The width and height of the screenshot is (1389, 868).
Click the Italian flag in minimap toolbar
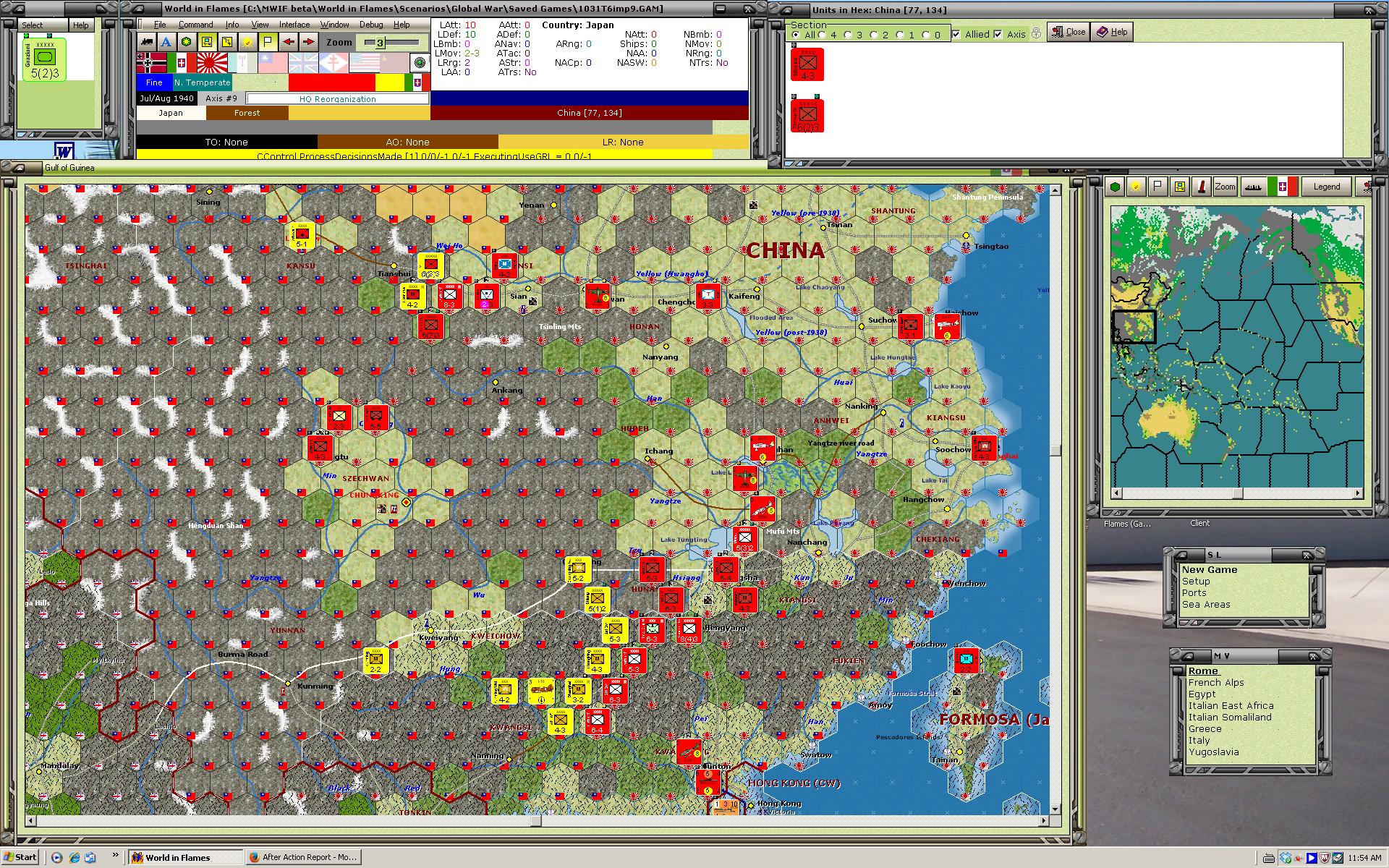[x=1283, y=187]
